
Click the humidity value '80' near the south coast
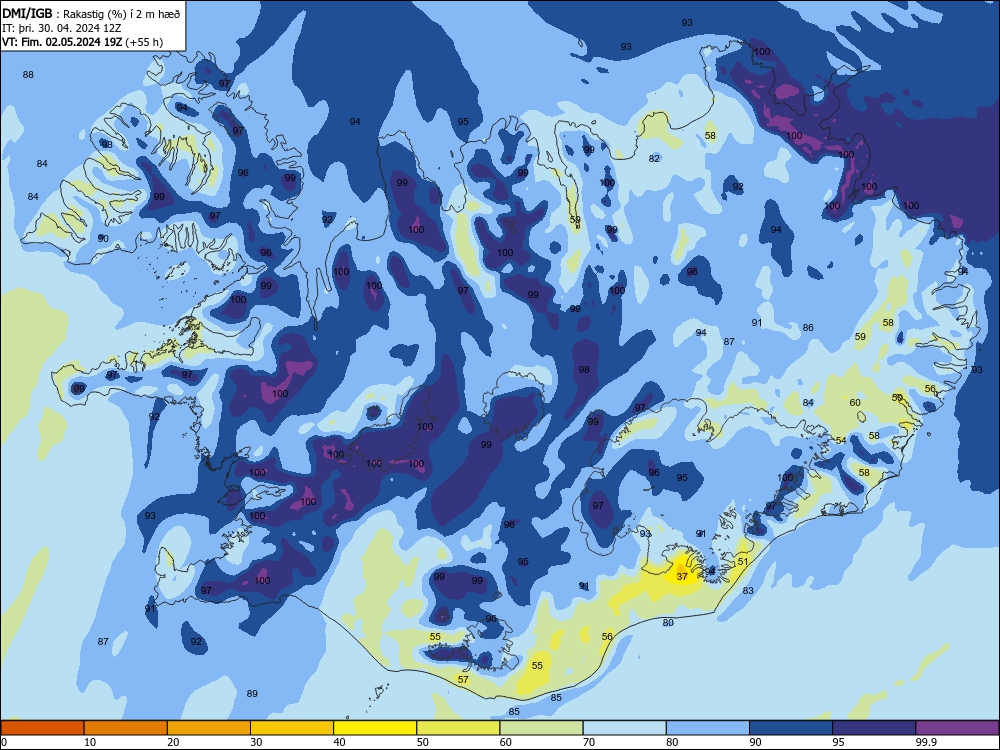(668, 622)
